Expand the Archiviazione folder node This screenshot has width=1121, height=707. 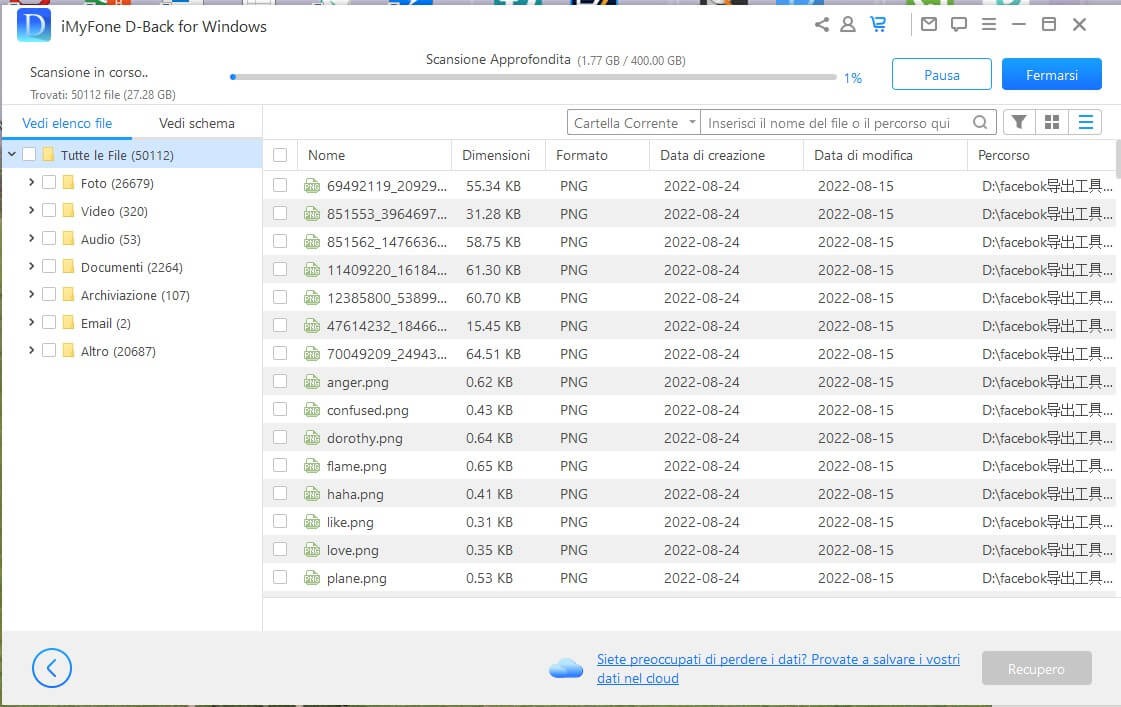point(31,295)
